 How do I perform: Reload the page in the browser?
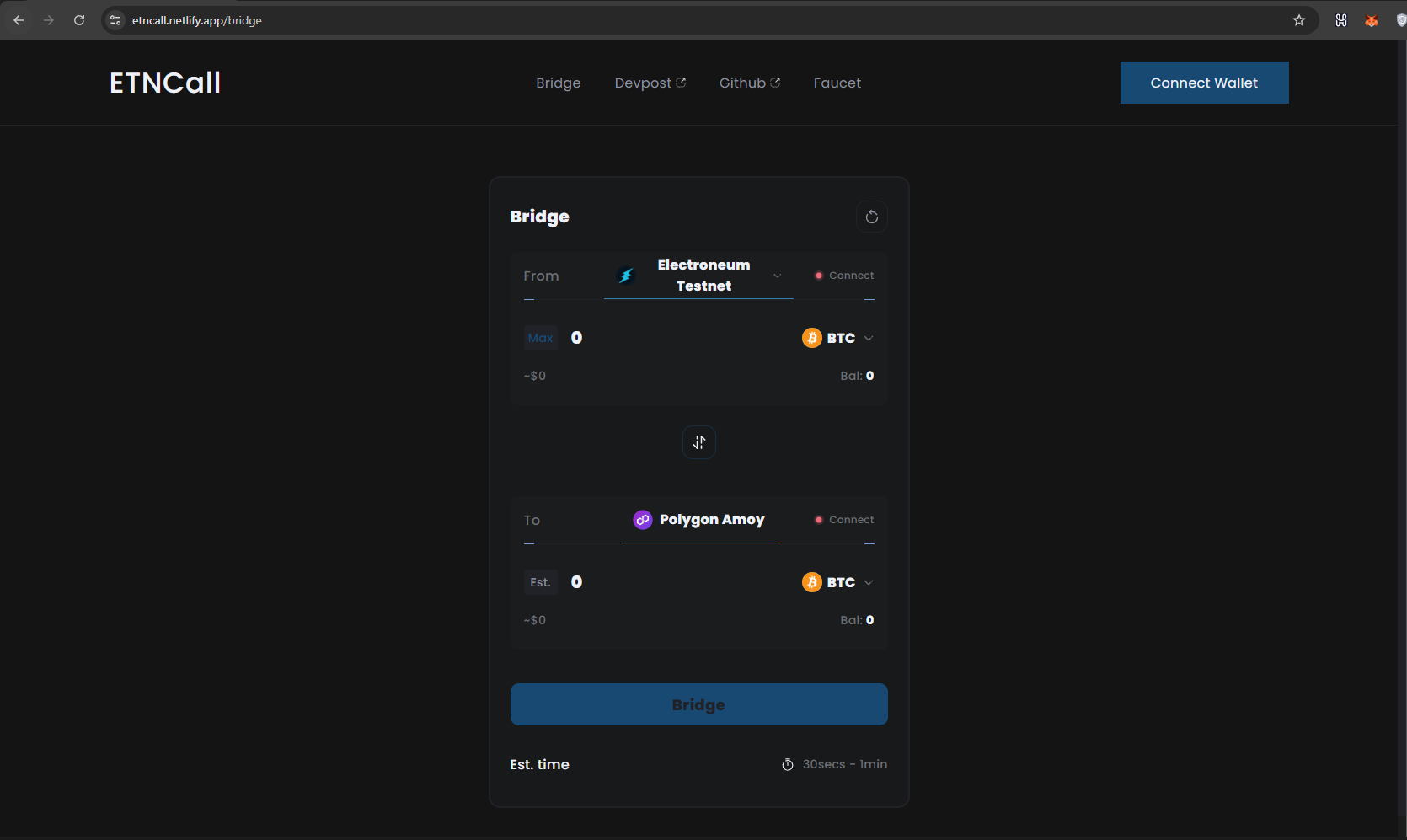point(79,20)
